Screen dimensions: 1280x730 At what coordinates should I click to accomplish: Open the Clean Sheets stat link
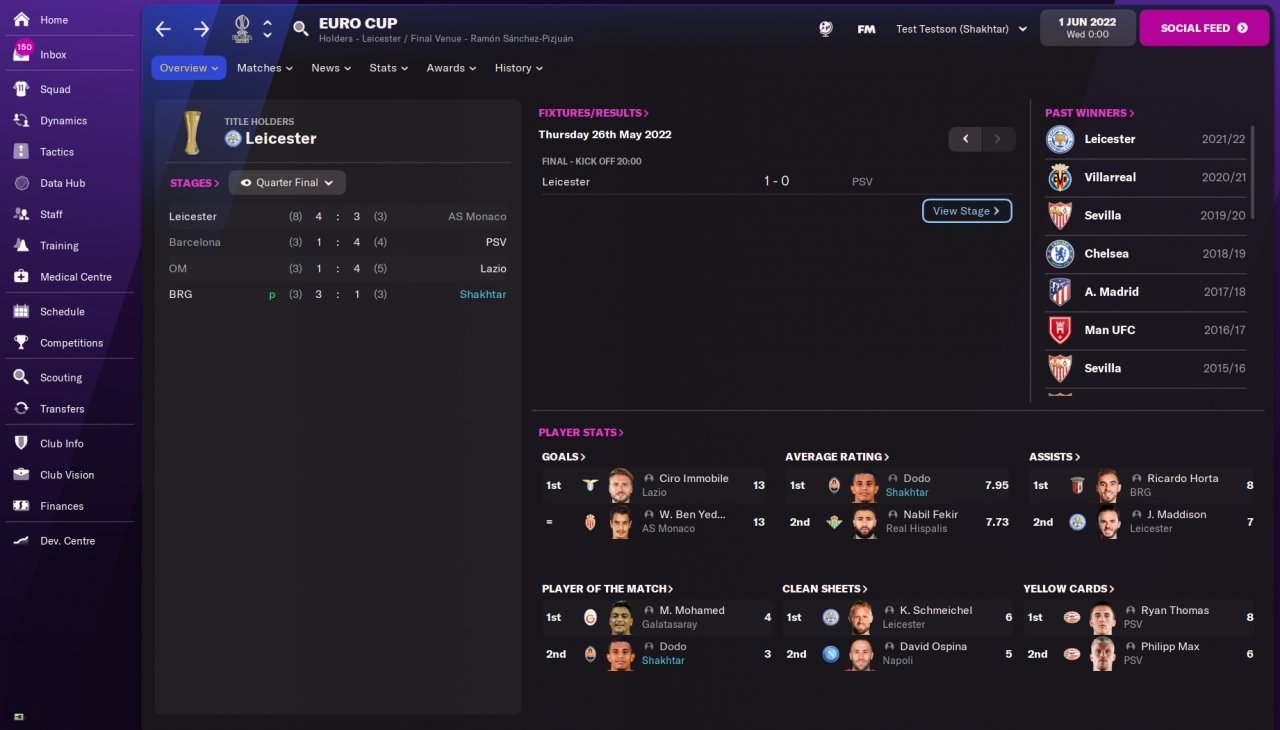click(x=825, y=588)
